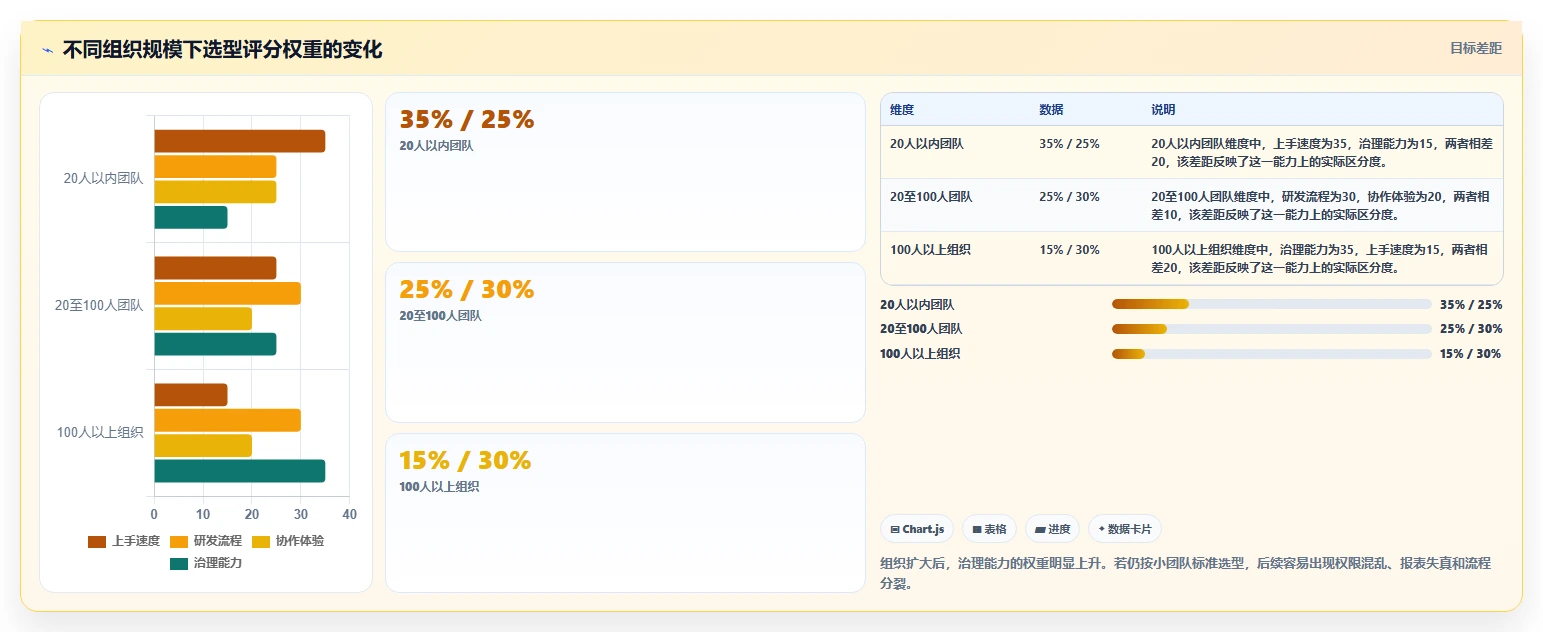
Task: Click the 数据卡片 chip
Action: (1125, 529)
